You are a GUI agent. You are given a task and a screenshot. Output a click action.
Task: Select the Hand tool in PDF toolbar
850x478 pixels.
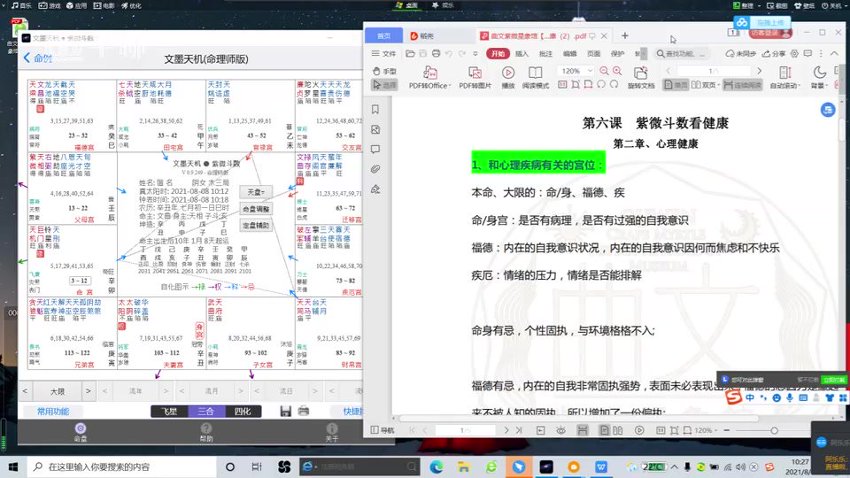coord(384,71)
